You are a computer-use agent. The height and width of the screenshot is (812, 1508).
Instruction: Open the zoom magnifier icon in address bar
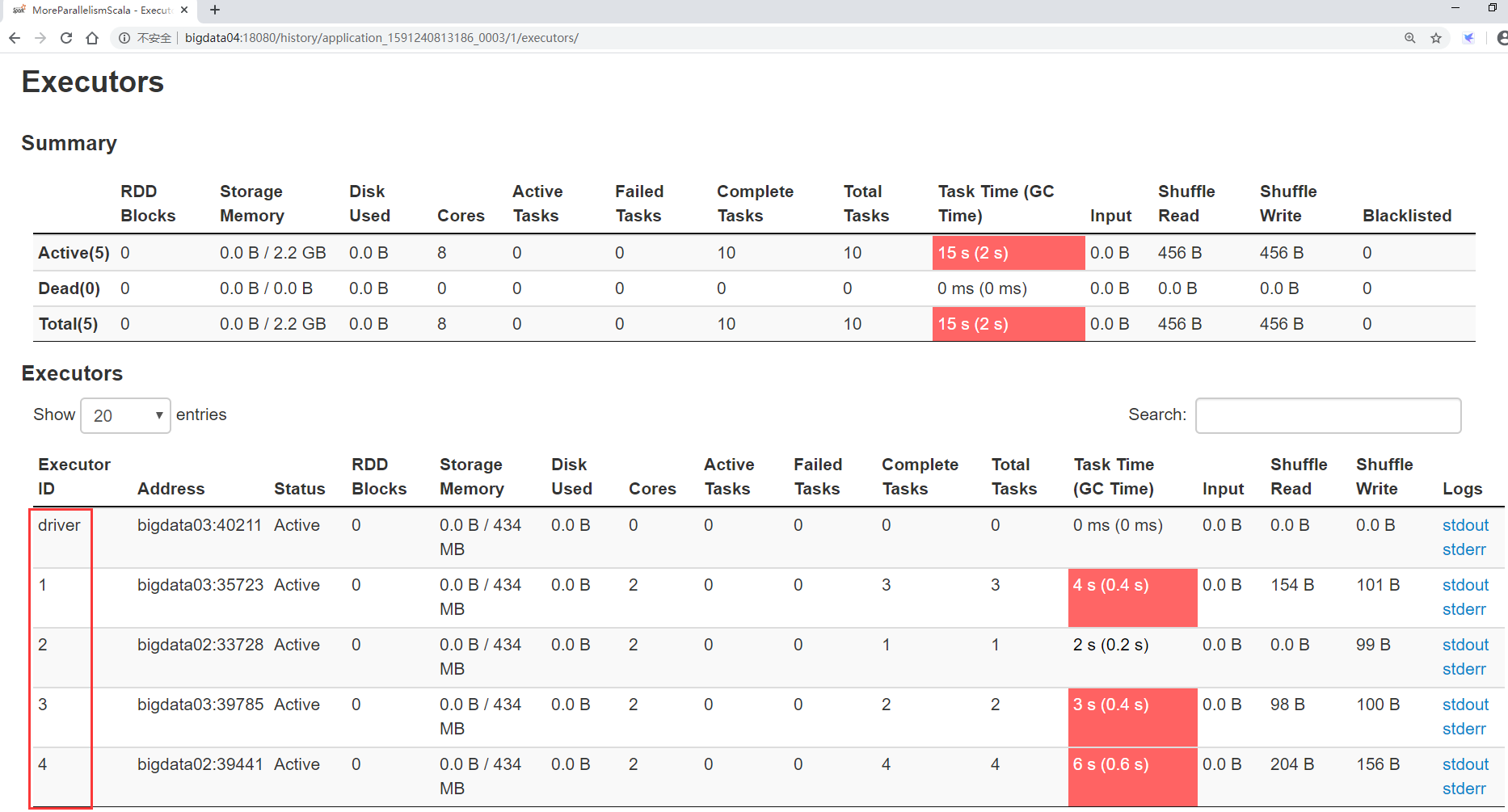click(1410, 38)
